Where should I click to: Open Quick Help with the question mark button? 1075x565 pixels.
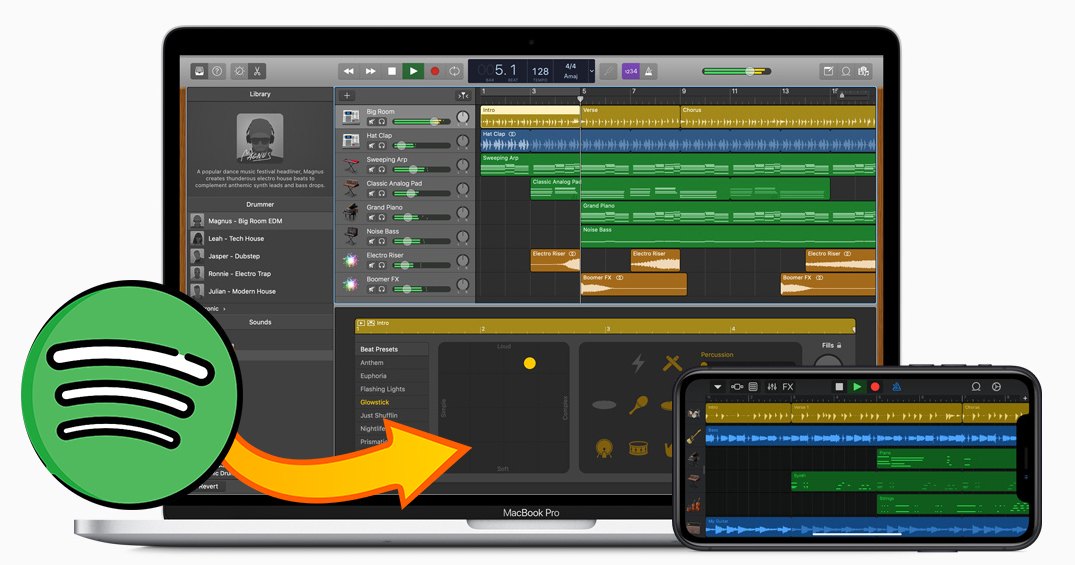tap(217, 71)
